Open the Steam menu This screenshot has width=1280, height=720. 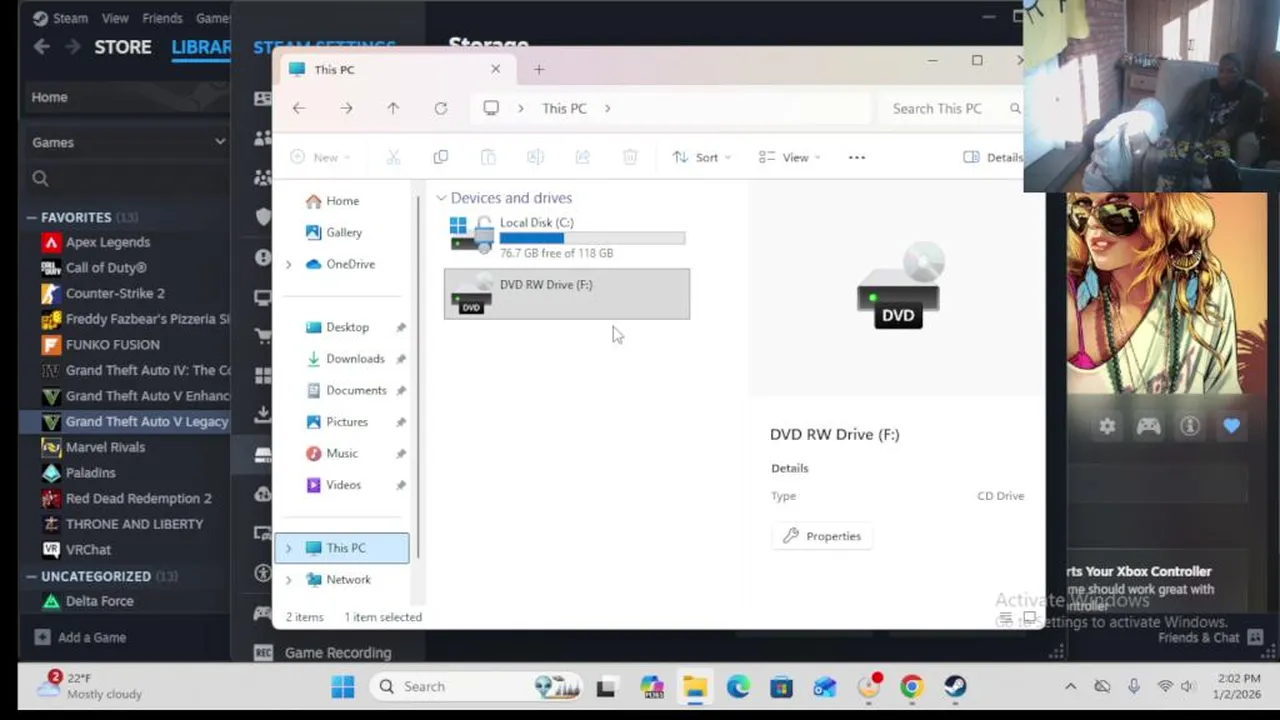coord(60,18)
